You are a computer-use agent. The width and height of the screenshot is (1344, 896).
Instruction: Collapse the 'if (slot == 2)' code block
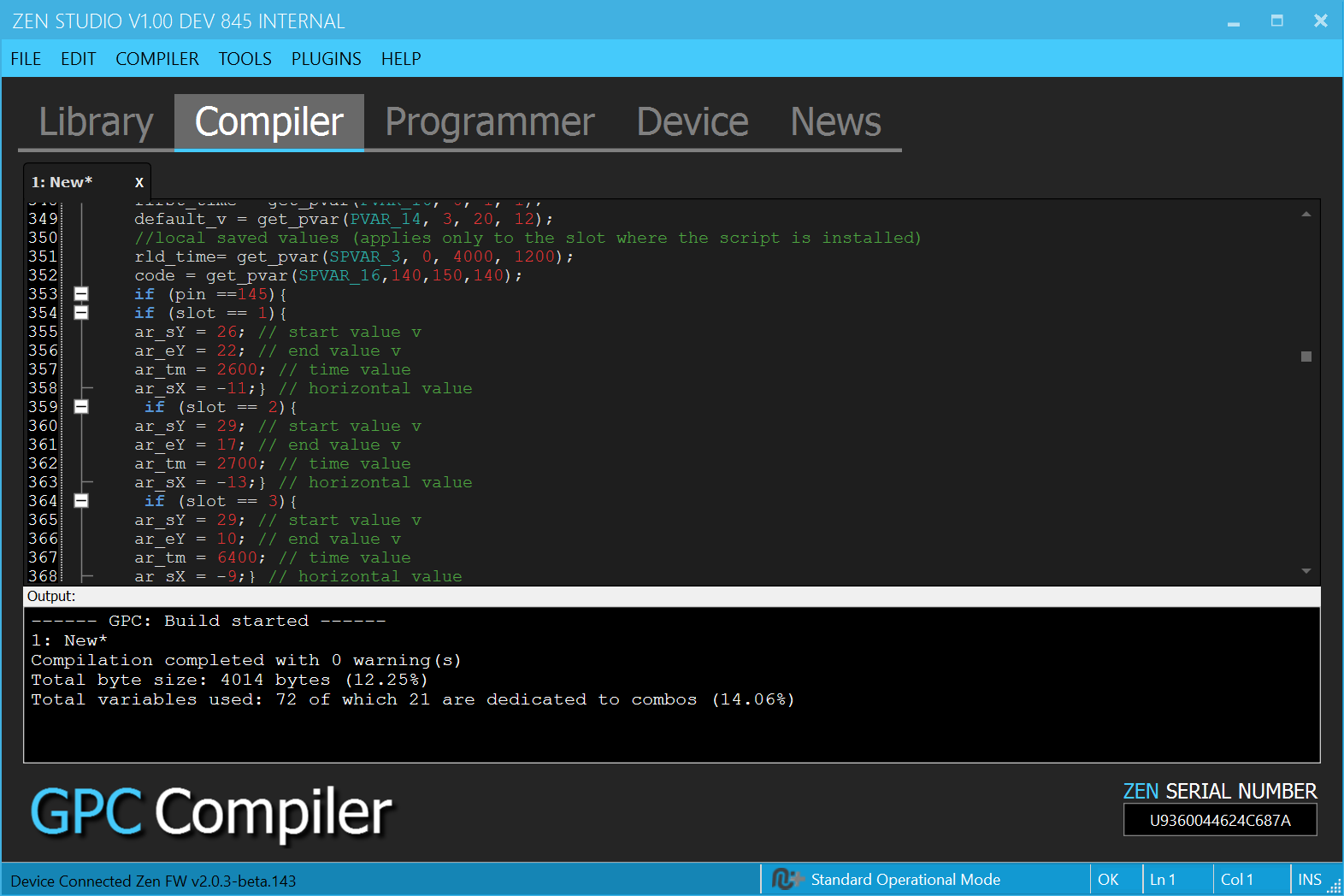click(81, 407)
